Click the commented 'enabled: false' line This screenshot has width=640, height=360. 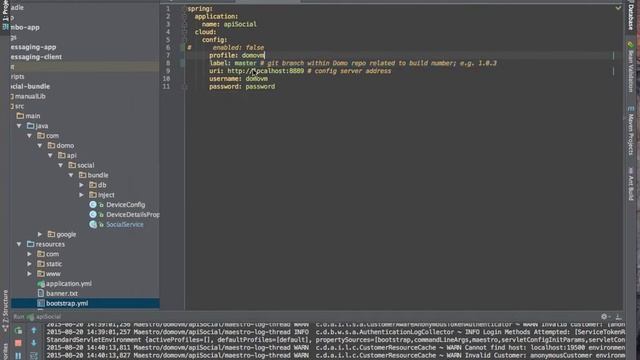[x=238, y=48]
